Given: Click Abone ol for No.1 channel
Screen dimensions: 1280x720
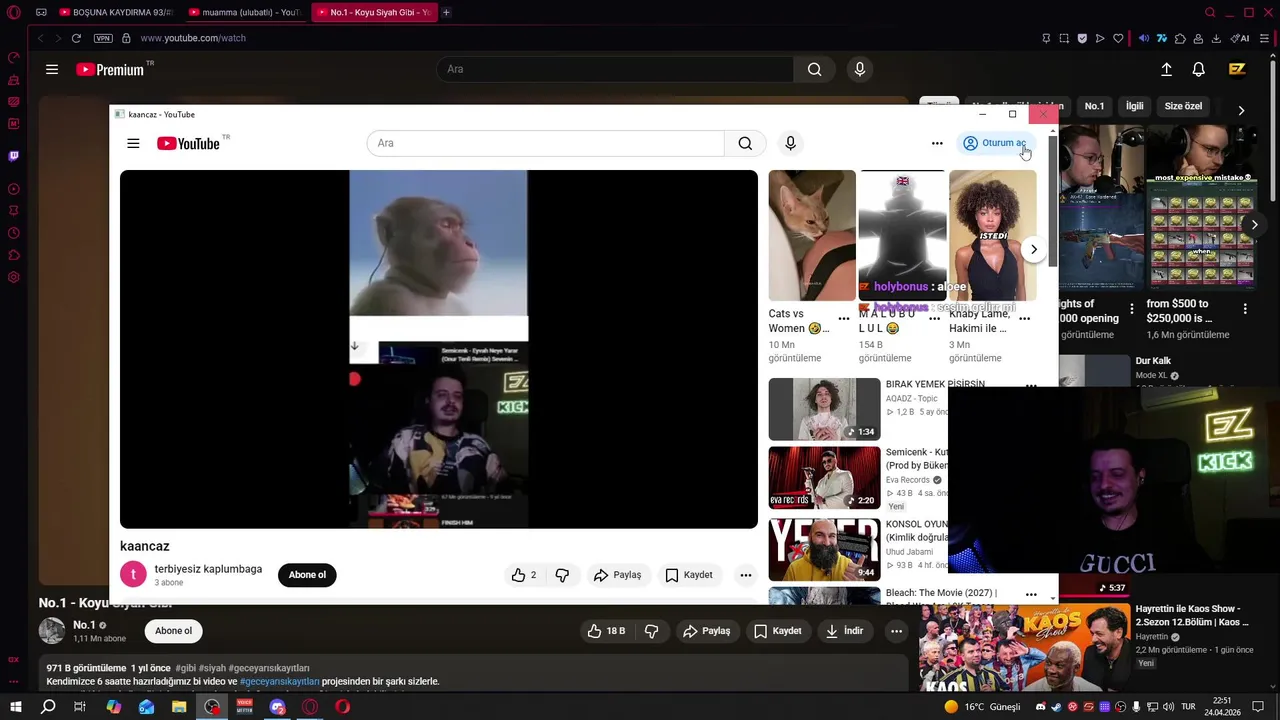Looking at the screenshot, I should coord(173,631).
